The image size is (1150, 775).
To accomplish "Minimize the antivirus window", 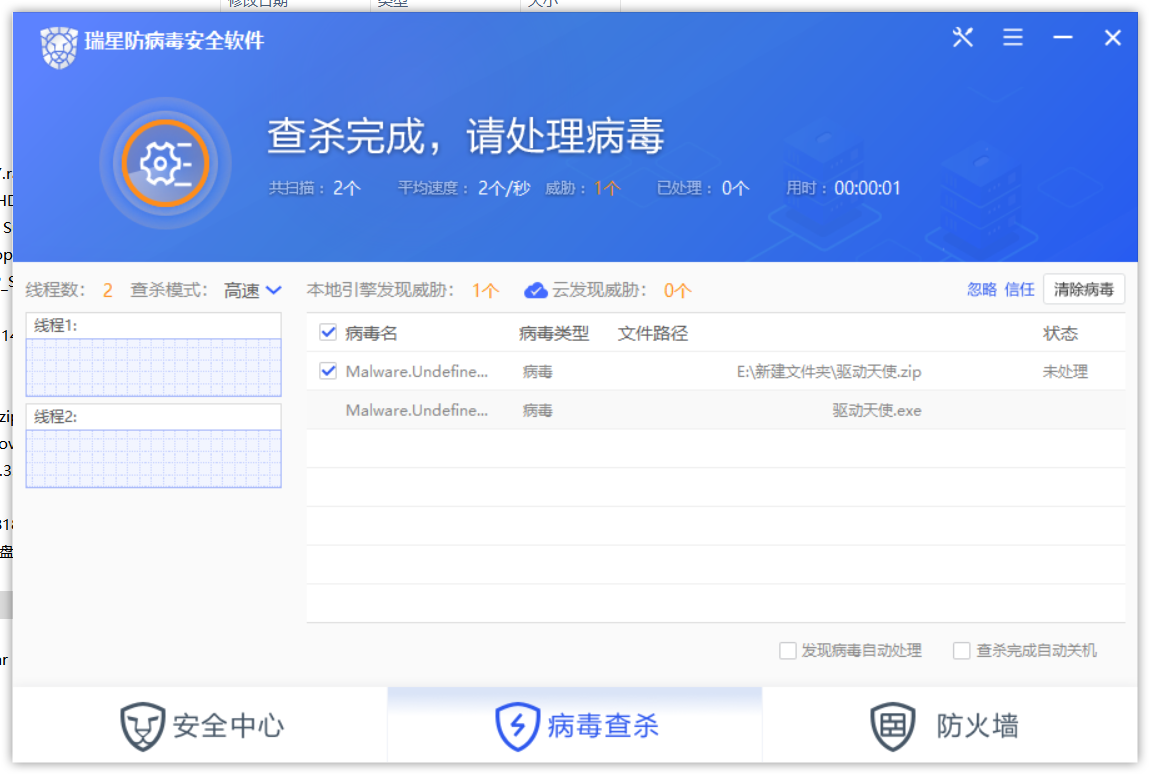I will point(1063,37).
